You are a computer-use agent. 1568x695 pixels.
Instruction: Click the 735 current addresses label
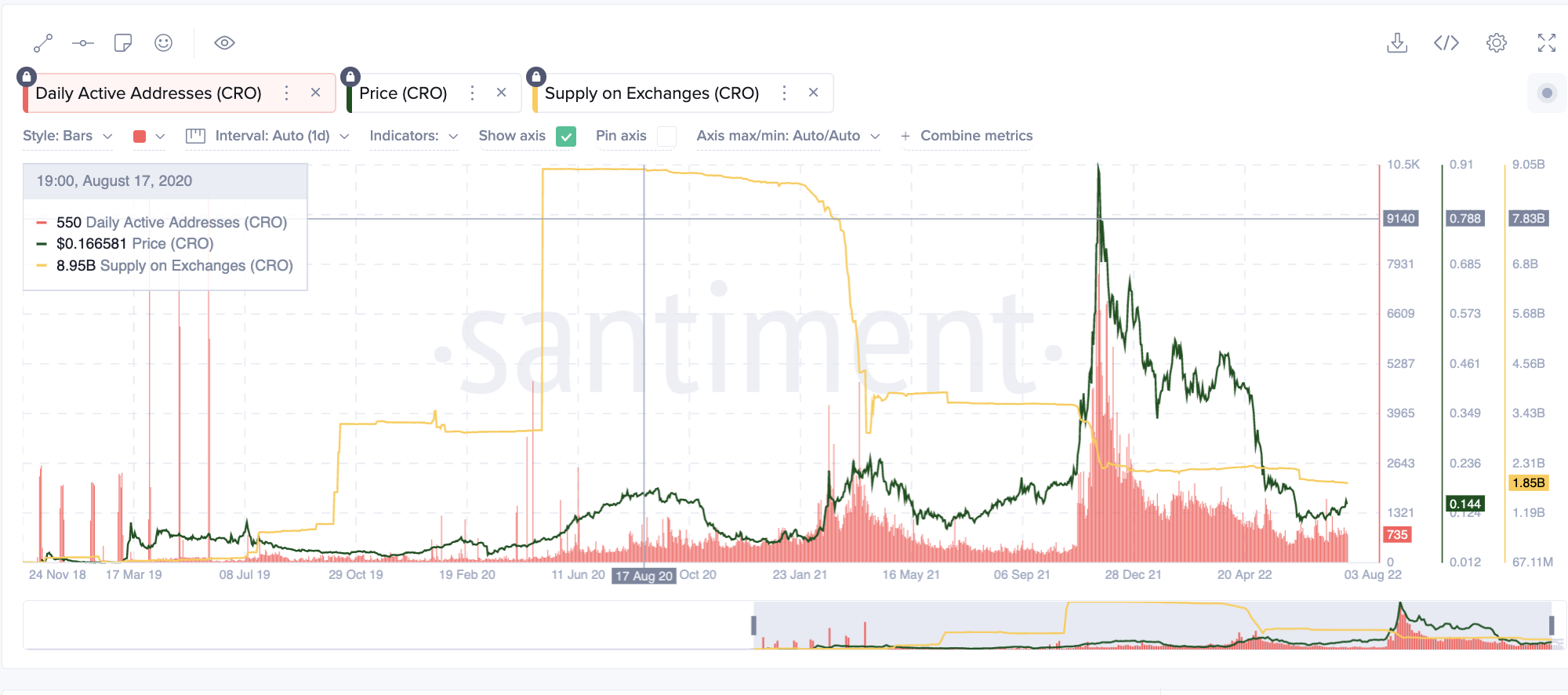pos(1397,535)
